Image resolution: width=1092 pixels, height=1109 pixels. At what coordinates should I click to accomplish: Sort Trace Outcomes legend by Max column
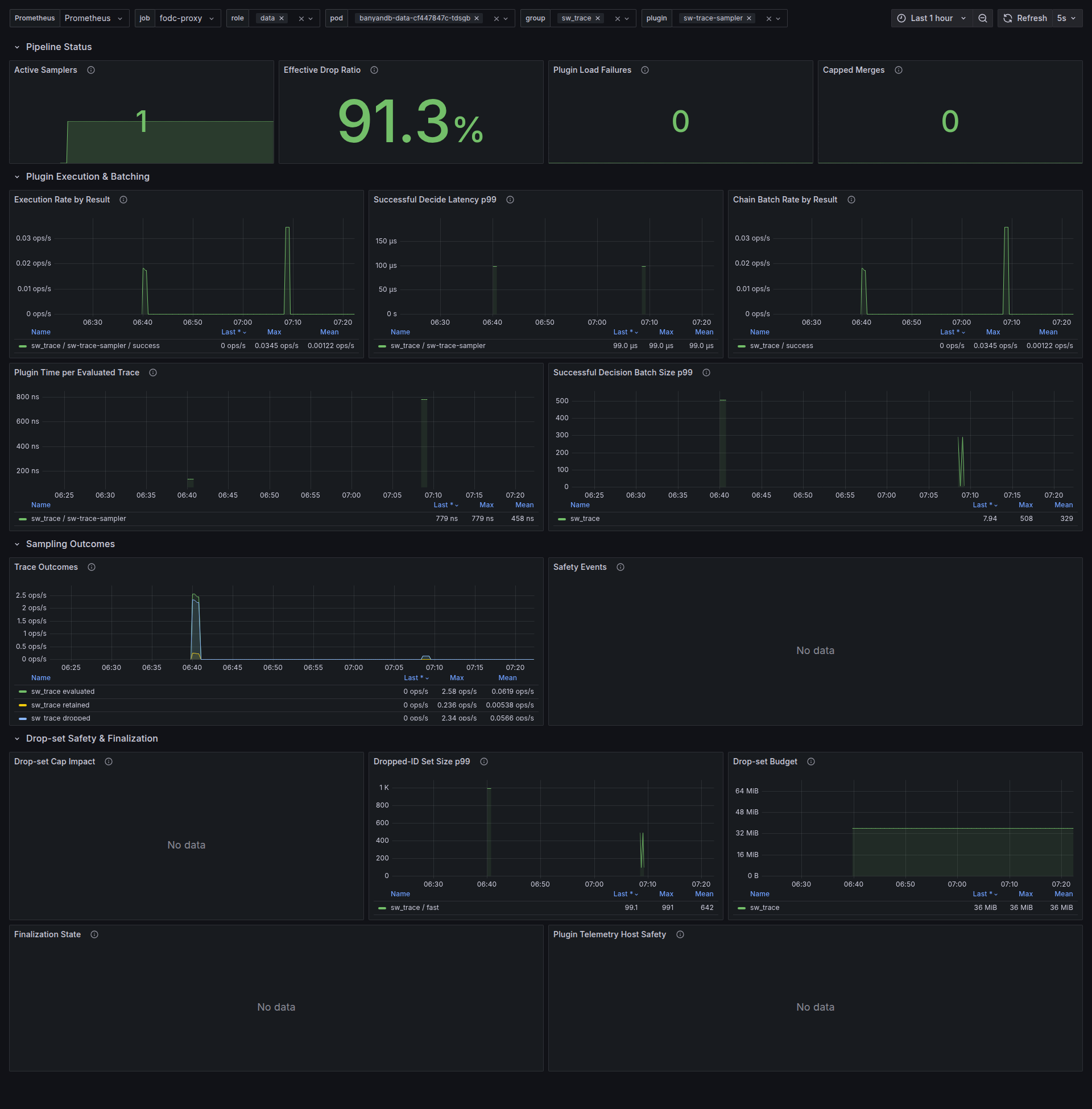457,678
